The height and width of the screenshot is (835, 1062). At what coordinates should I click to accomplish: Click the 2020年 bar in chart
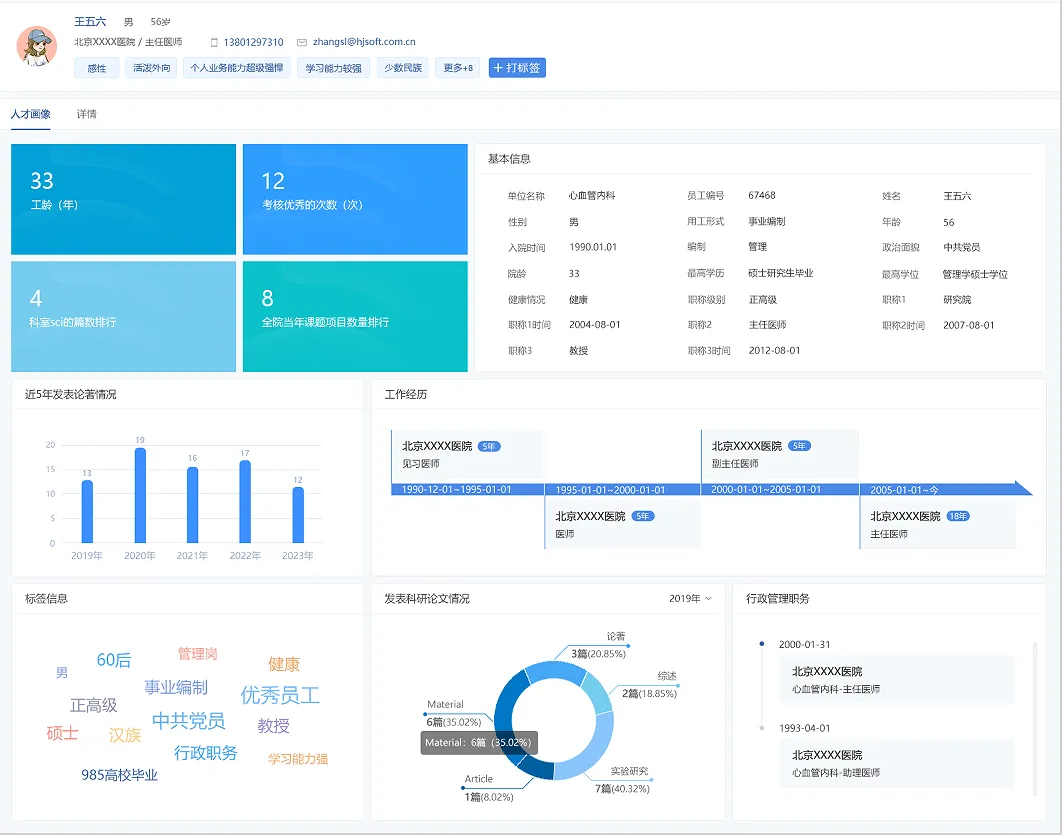[140, 495]
